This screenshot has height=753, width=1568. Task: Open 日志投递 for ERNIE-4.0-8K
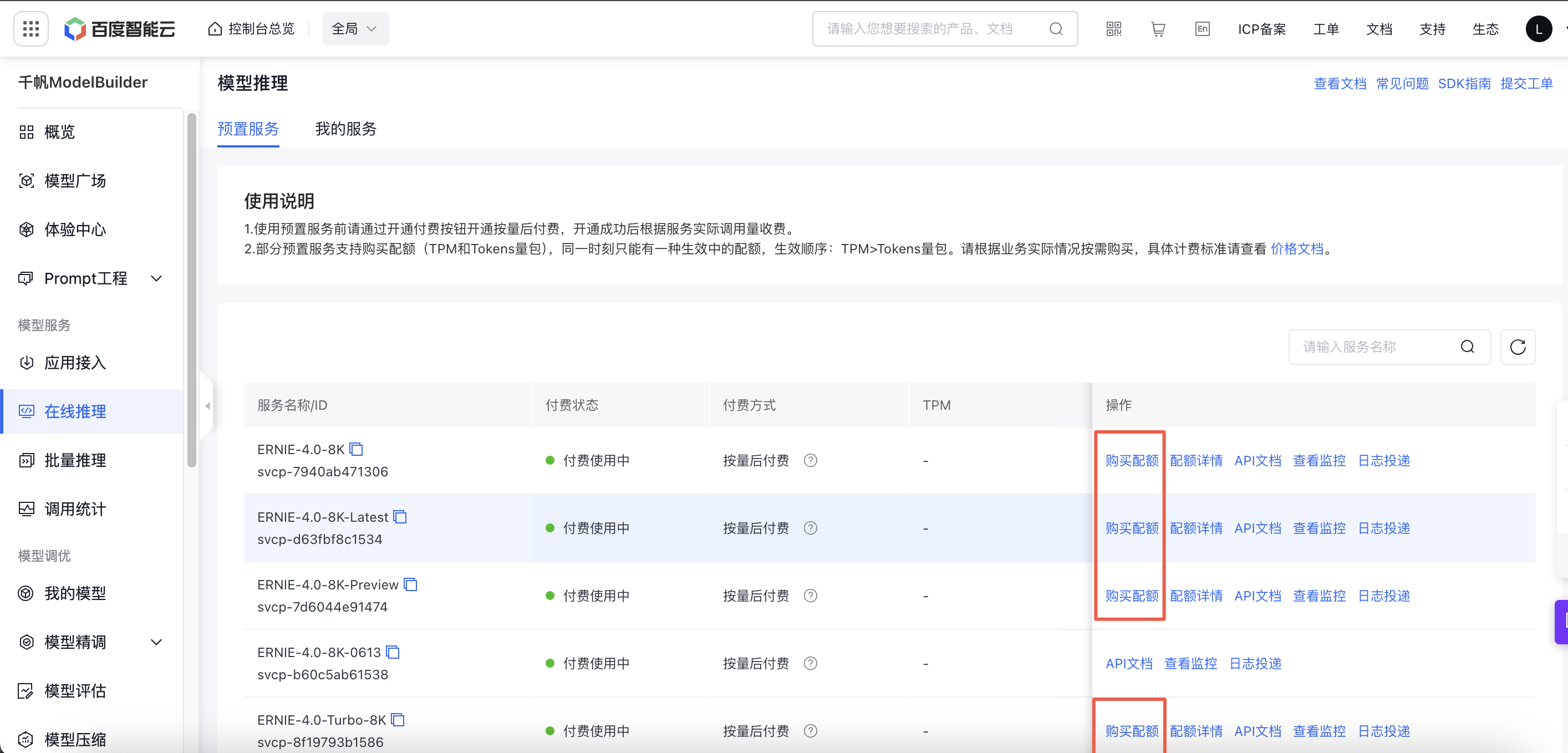1383,460
